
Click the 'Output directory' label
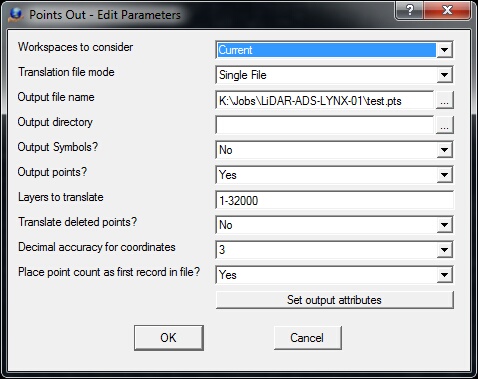(55, 122)
